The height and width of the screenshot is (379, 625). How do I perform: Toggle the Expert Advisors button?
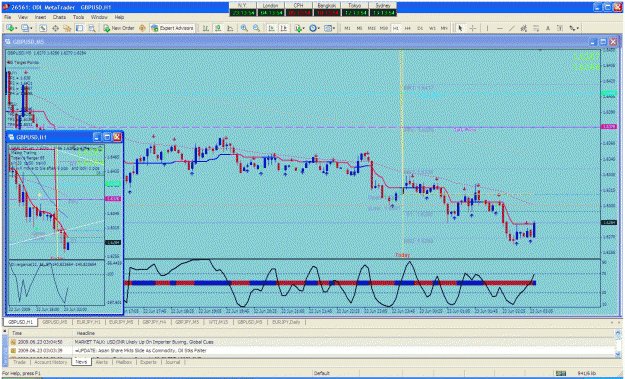pyautogui.click(x=172, y=28)
